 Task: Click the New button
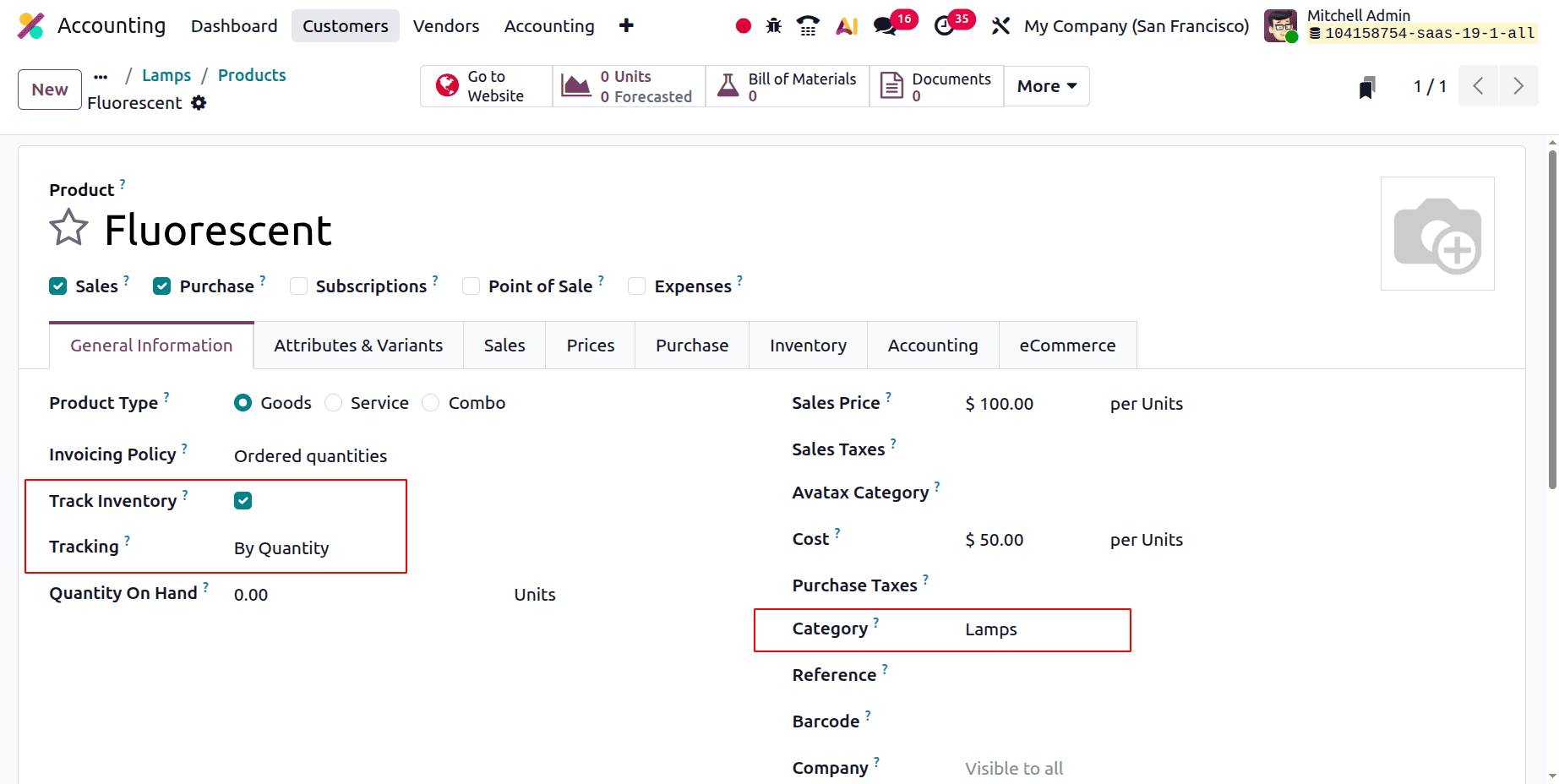coord(49,89)
